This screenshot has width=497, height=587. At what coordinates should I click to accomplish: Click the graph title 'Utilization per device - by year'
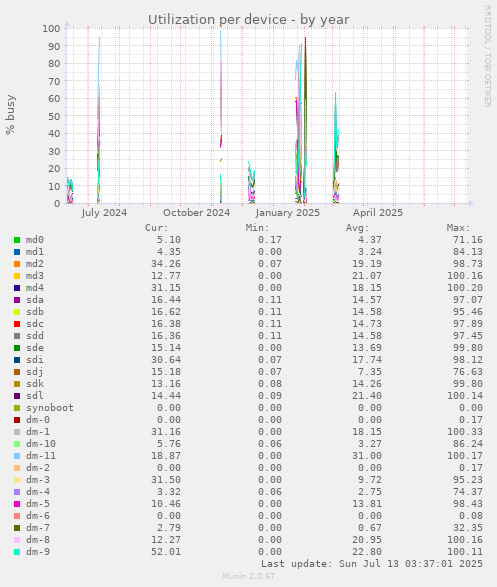pos(248,19)
